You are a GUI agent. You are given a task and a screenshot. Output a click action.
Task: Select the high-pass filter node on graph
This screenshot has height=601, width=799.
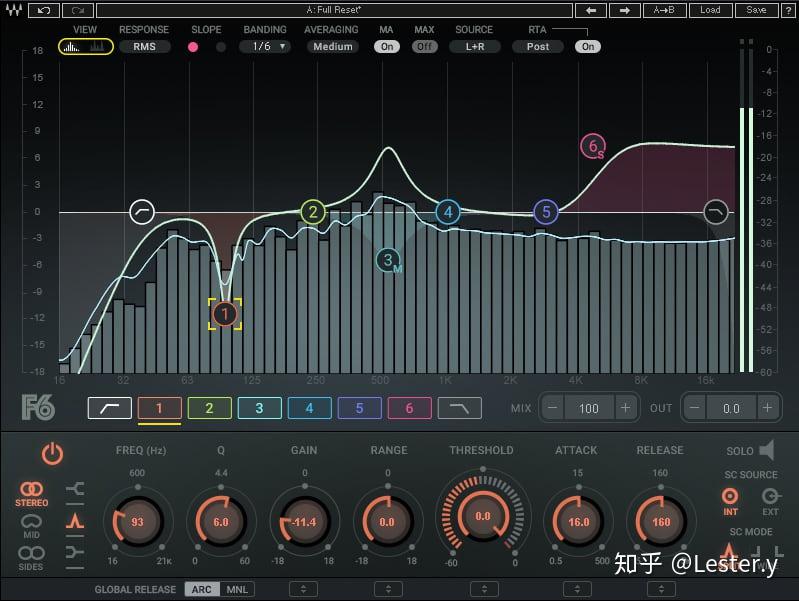(x=142, y=212)
